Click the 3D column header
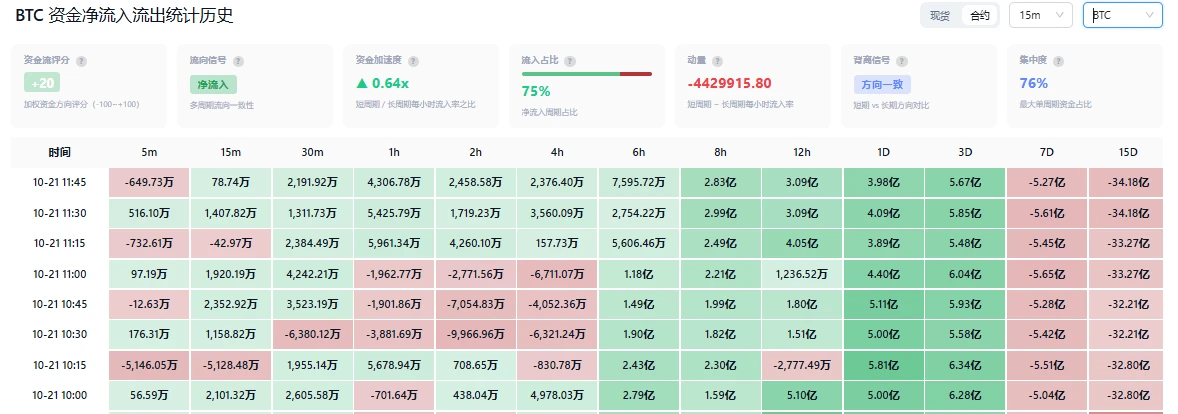 (965, 153)
